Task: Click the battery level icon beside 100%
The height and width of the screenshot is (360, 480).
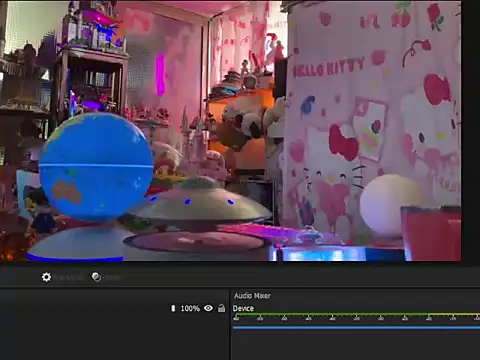Action: click(173, 308)
